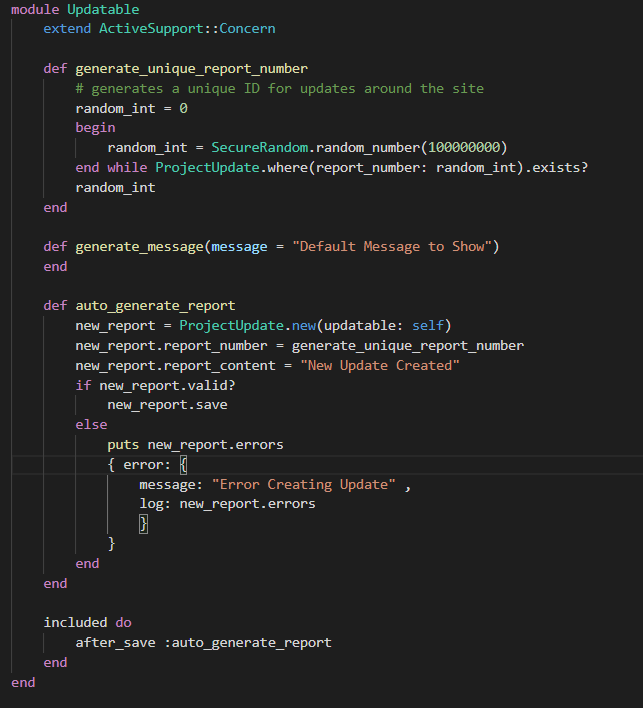This screenshot has width=643, height=708.
Task: Click the highlighted closing brace bracket
Action: click(x=143, y=524)
